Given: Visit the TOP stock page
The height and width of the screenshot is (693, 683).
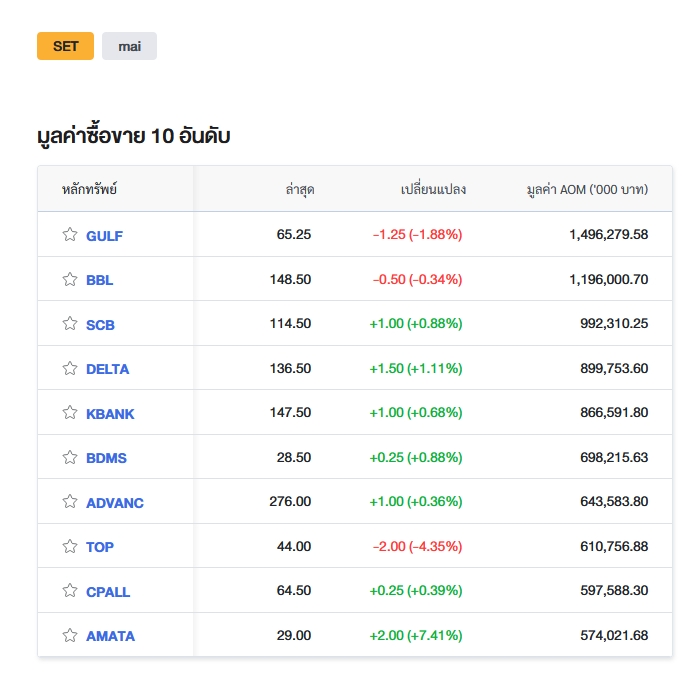Looking at the screenshot, I should pyautogui.click(x=100, y=547).
